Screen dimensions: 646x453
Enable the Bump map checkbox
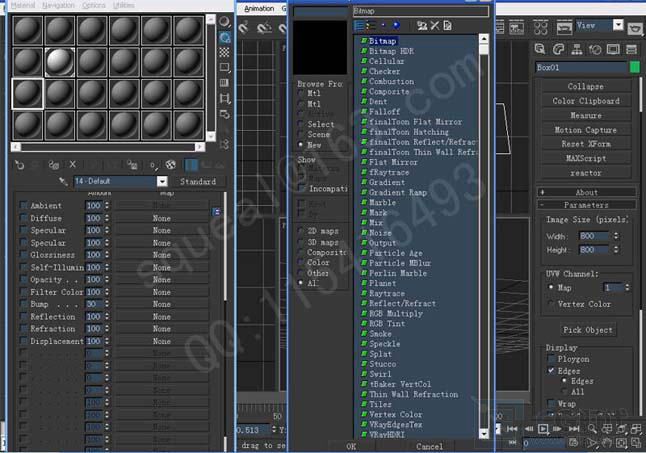(23, 304)
